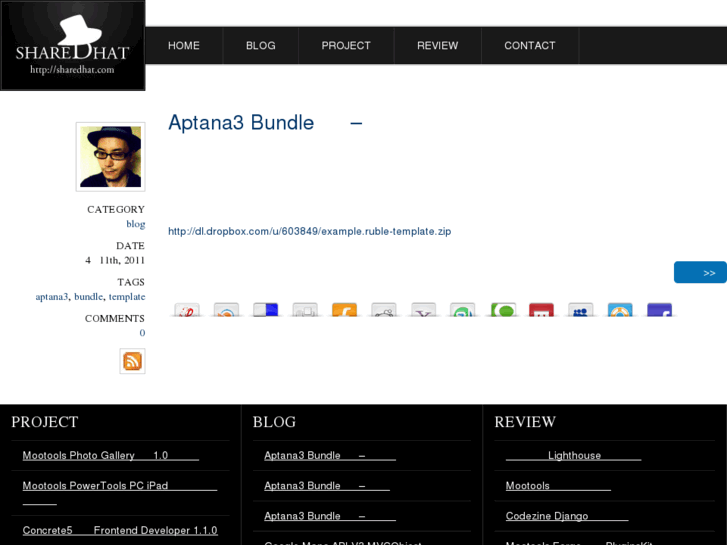Open the REVIEW navigation item

[437, 45]
